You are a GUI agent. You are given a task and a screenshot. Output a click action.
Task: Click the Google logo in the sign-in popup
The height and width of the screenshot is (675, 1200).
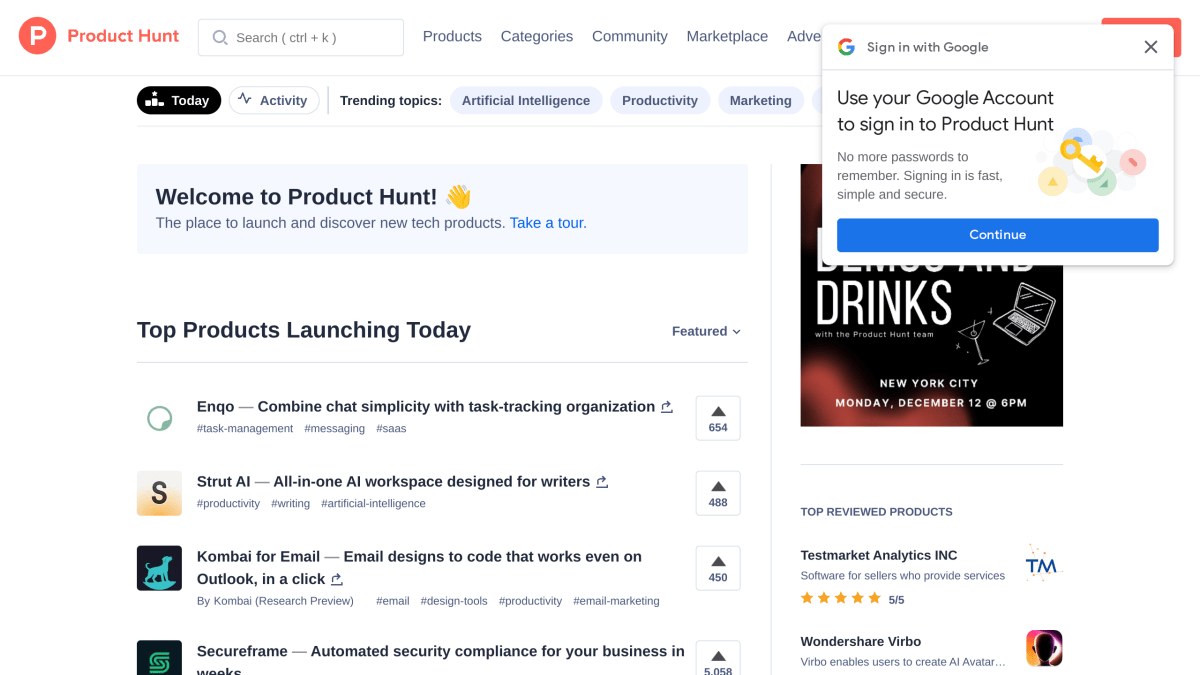point(846,47)
